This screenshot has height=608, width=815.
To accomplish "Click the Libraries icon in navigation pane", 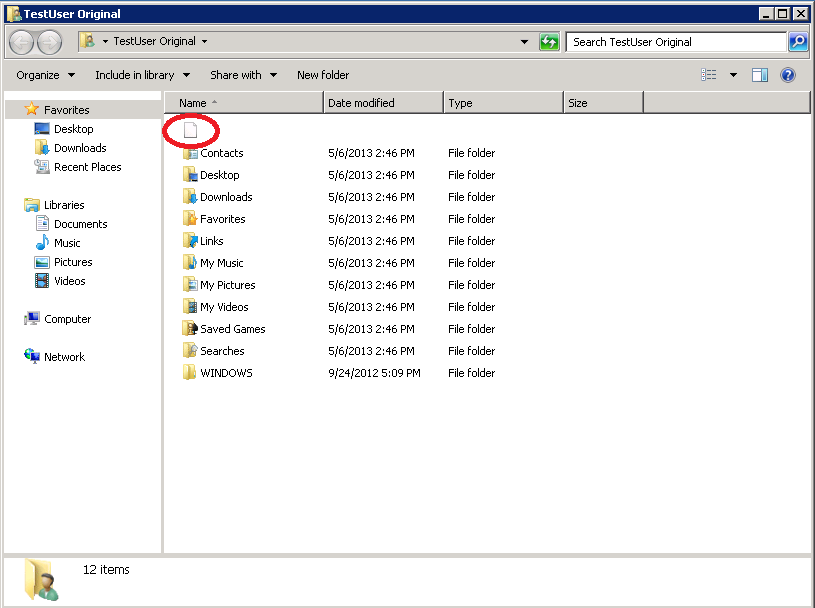I will (32, 205).
